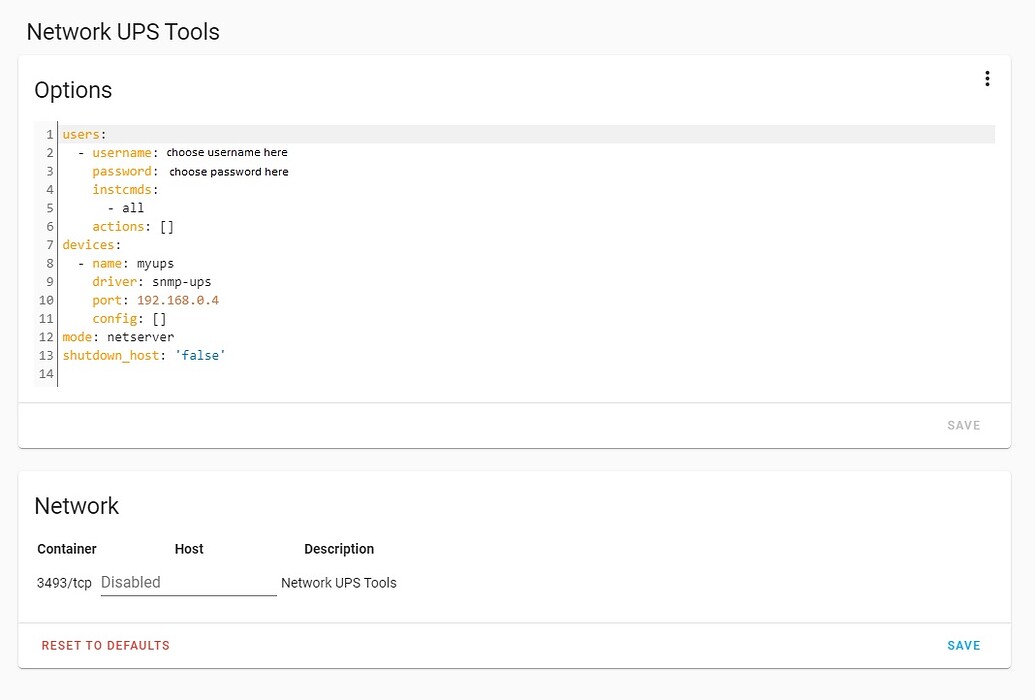Screen dimensions: 1035x700
Task: Click SAVE in the Options card
Action: [x=963, y=425]
